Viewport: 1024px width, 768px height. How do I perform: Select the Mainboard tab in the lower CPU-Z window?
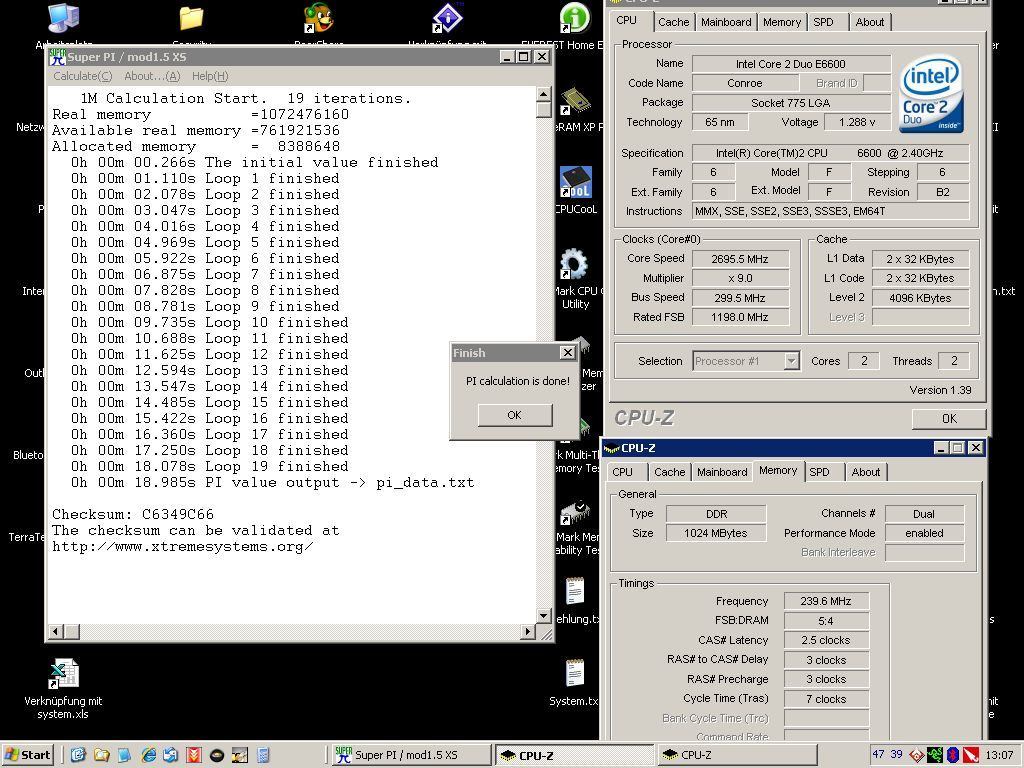[x=722, y=472]
